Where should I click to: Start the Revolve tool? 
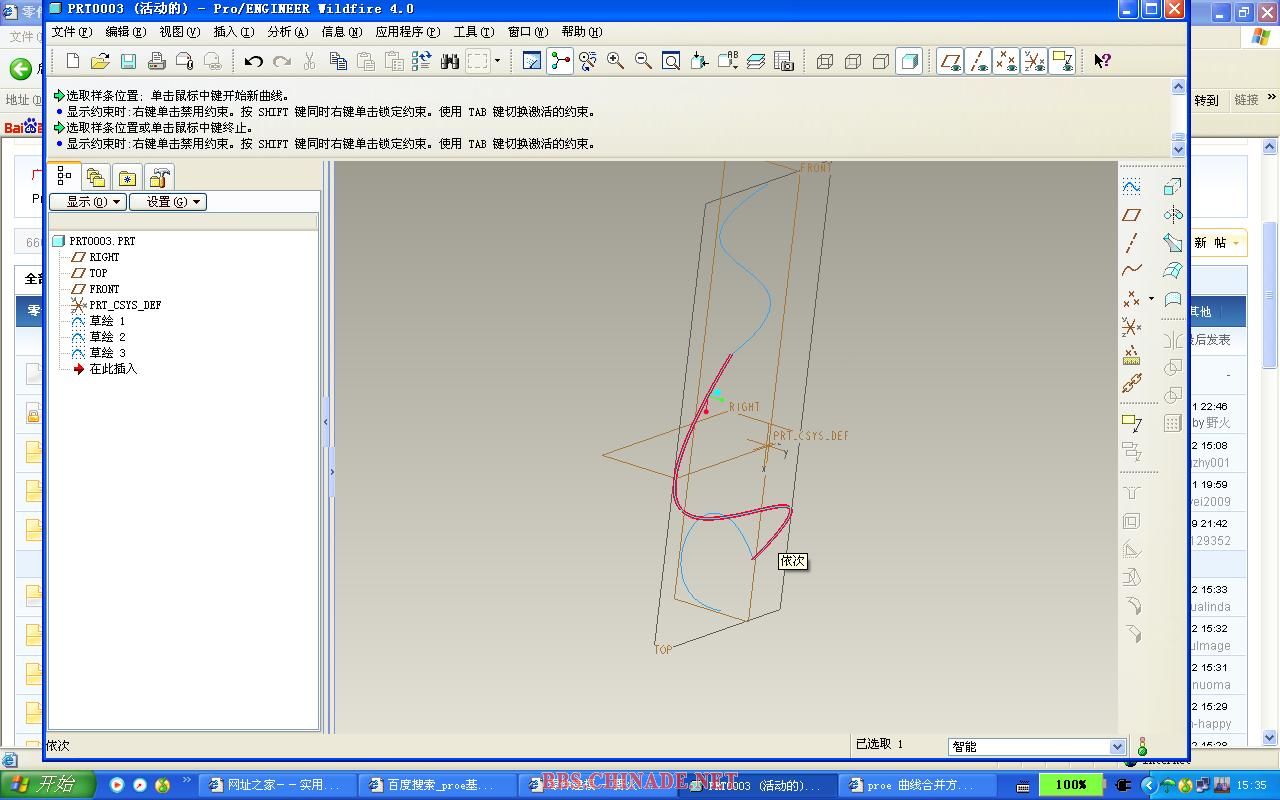1173,215
